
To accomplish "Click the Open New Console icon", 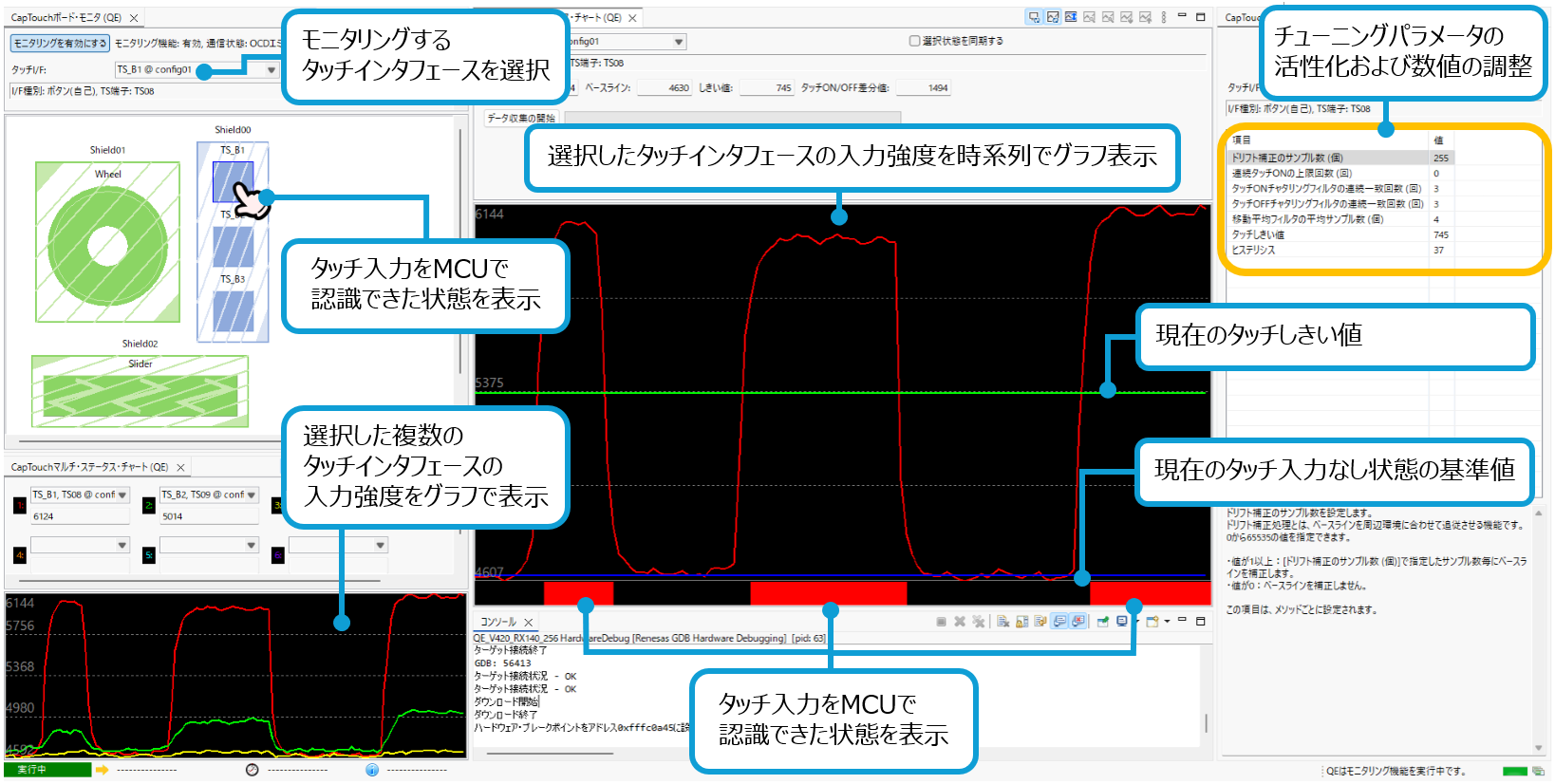I will point(1152,622).
